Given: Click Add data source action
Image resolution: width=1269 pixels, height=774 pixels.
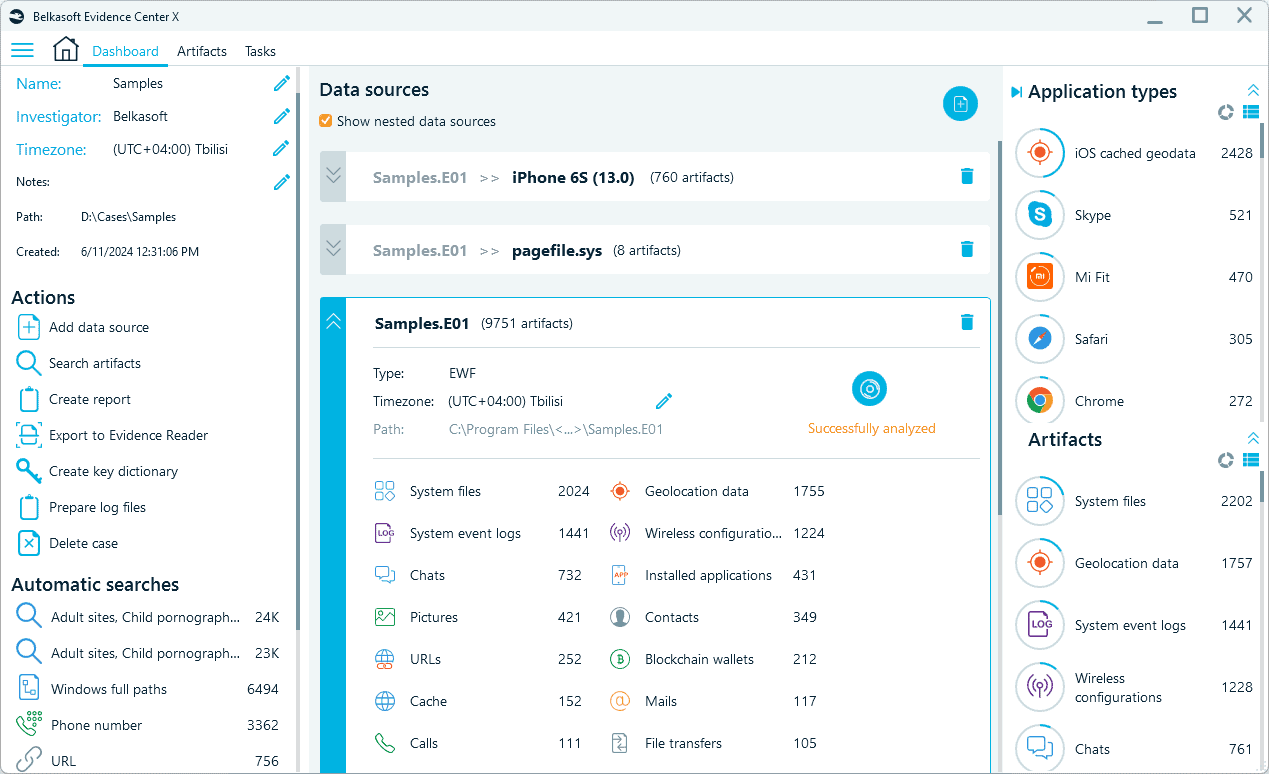Looking at the screenshot, I should tap(84, 327).
